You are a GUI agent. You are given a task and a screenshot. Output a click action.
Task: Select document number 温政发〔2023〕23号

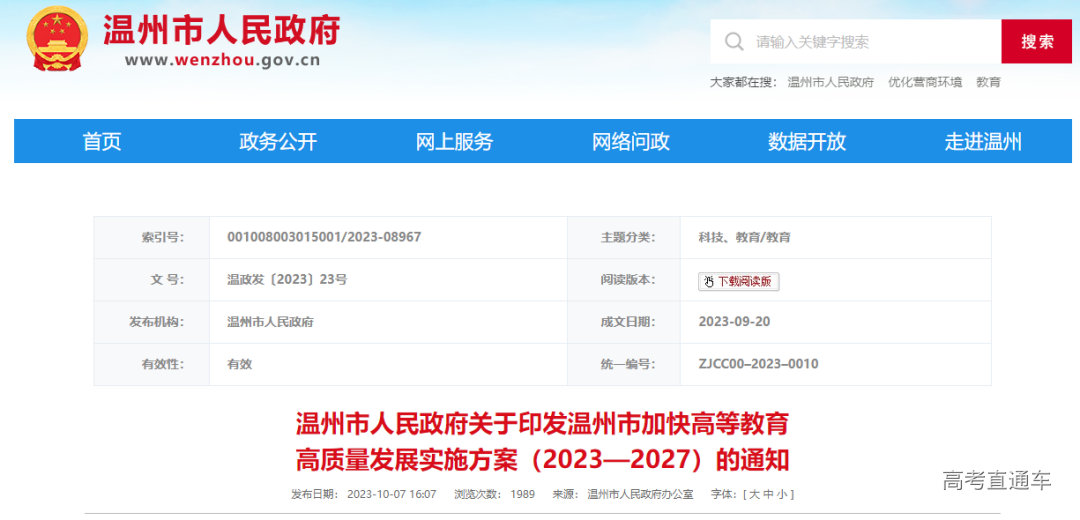tap(287, 280)
